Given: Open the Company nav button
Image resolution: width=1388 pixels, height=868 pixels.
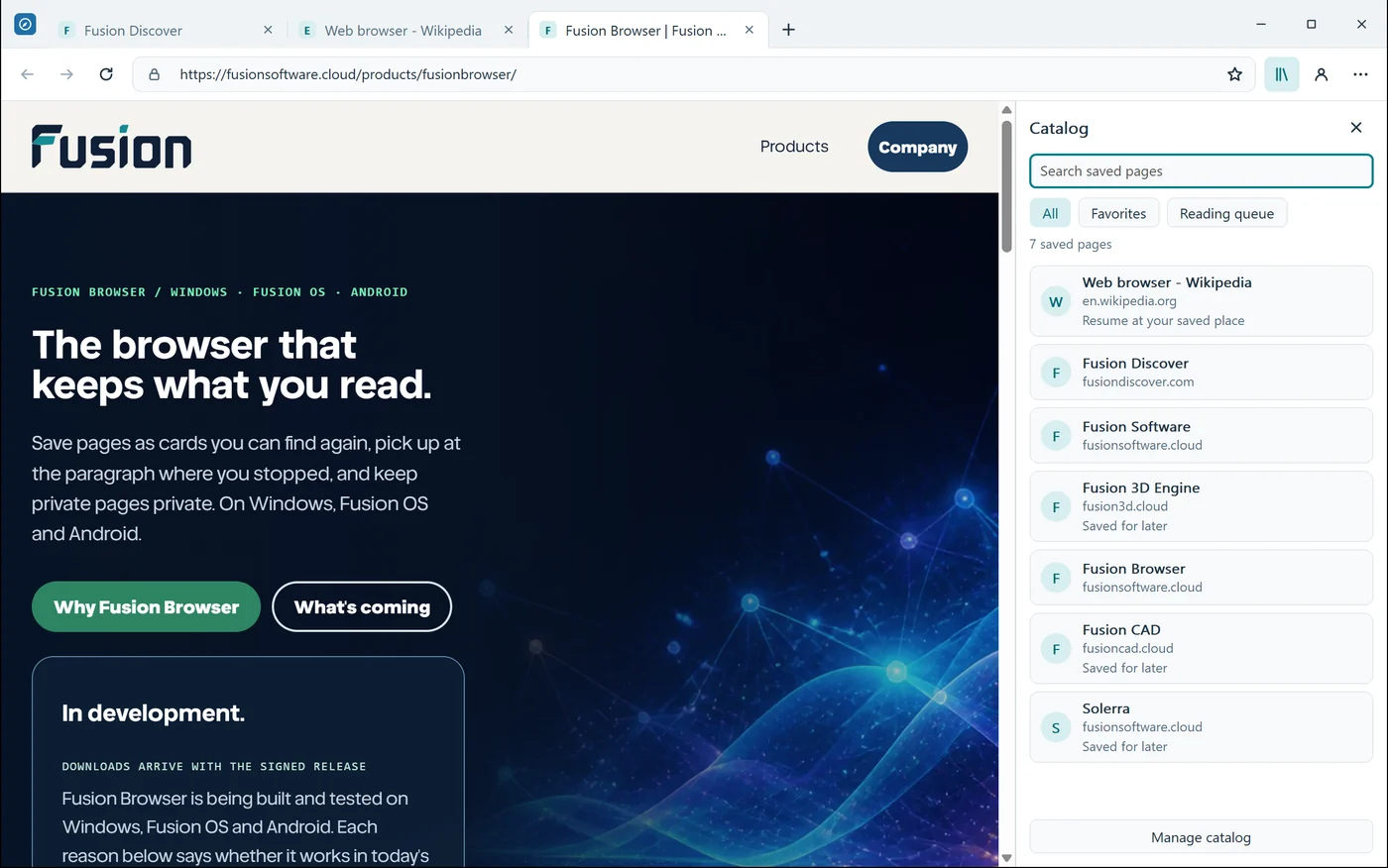Looking at the screenshot, I should tap(918, 147).
